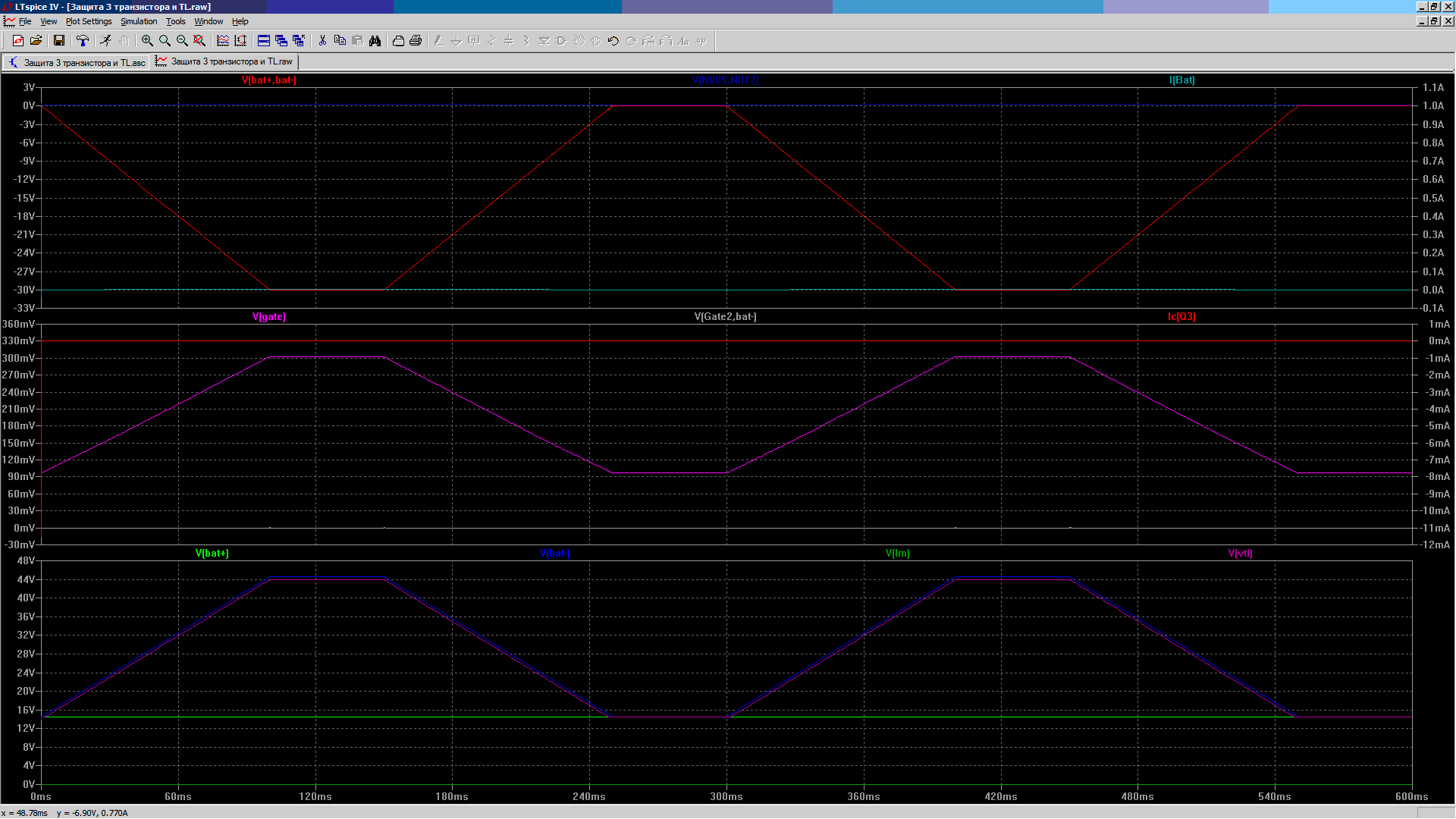Click the 1.0A label on right axis

click(1433, 106)
